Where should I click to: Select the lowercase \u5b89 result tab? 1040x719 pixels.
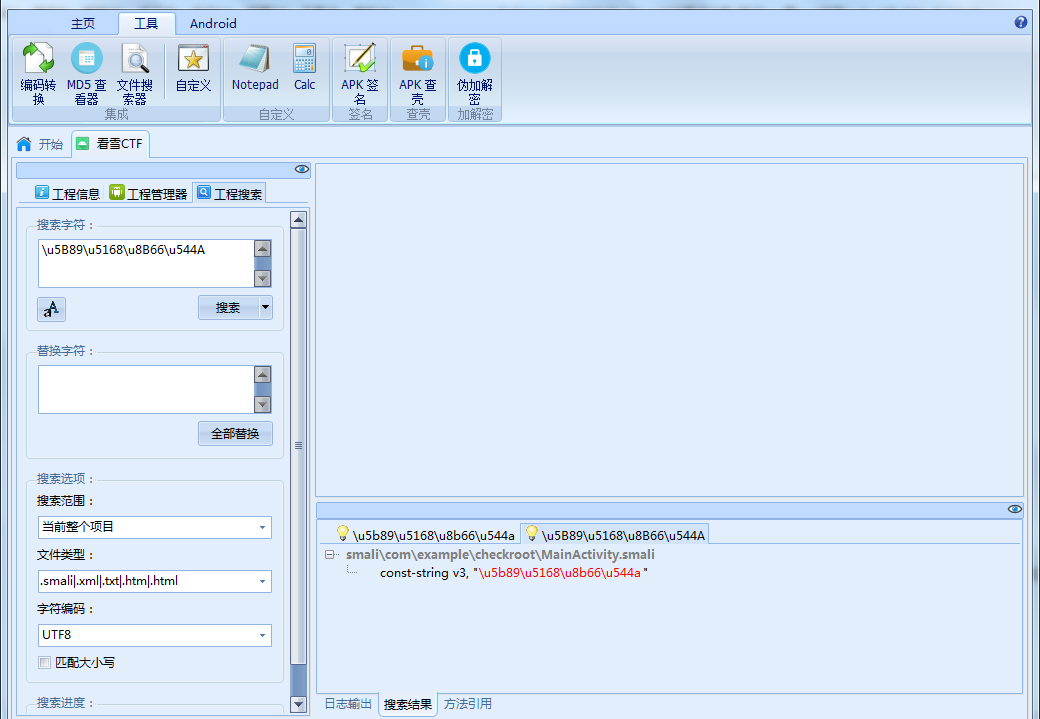(x=425, y=534)
